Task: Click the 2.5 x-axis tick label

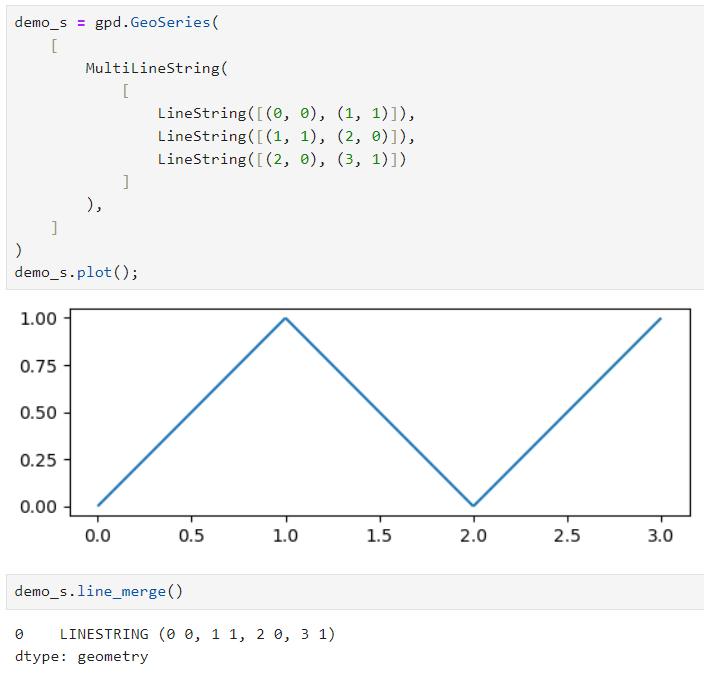Action: pyautogui.click(x=567, y=535)
